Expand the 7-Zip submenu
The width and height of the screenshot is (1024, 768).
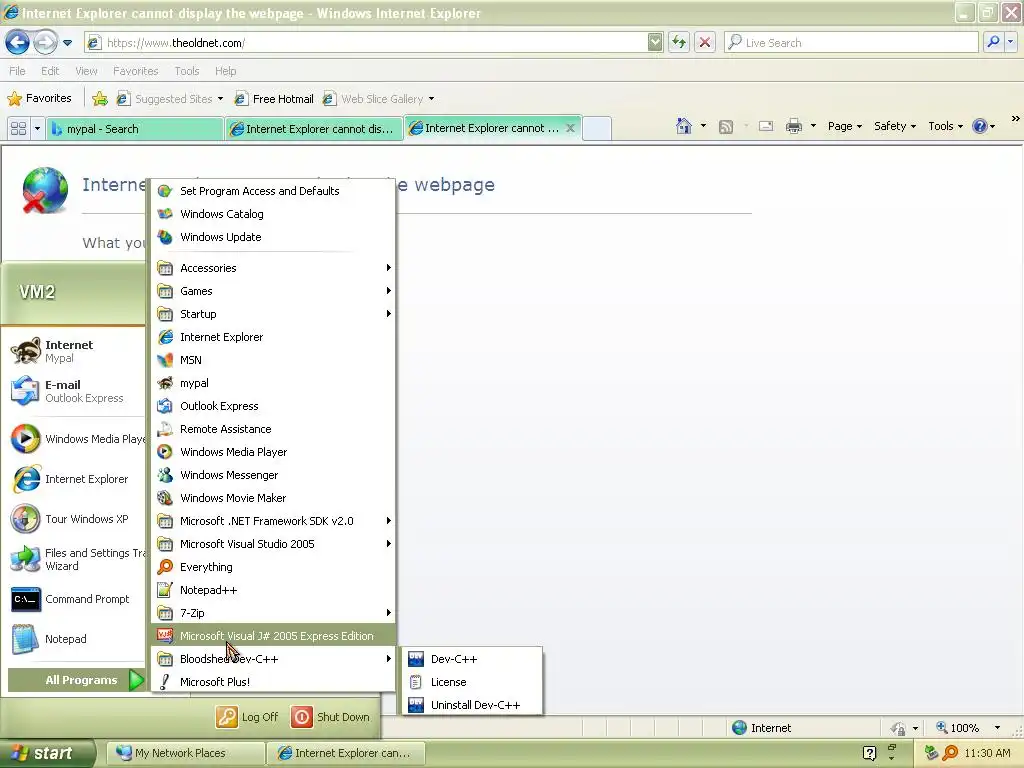[274, 613]
